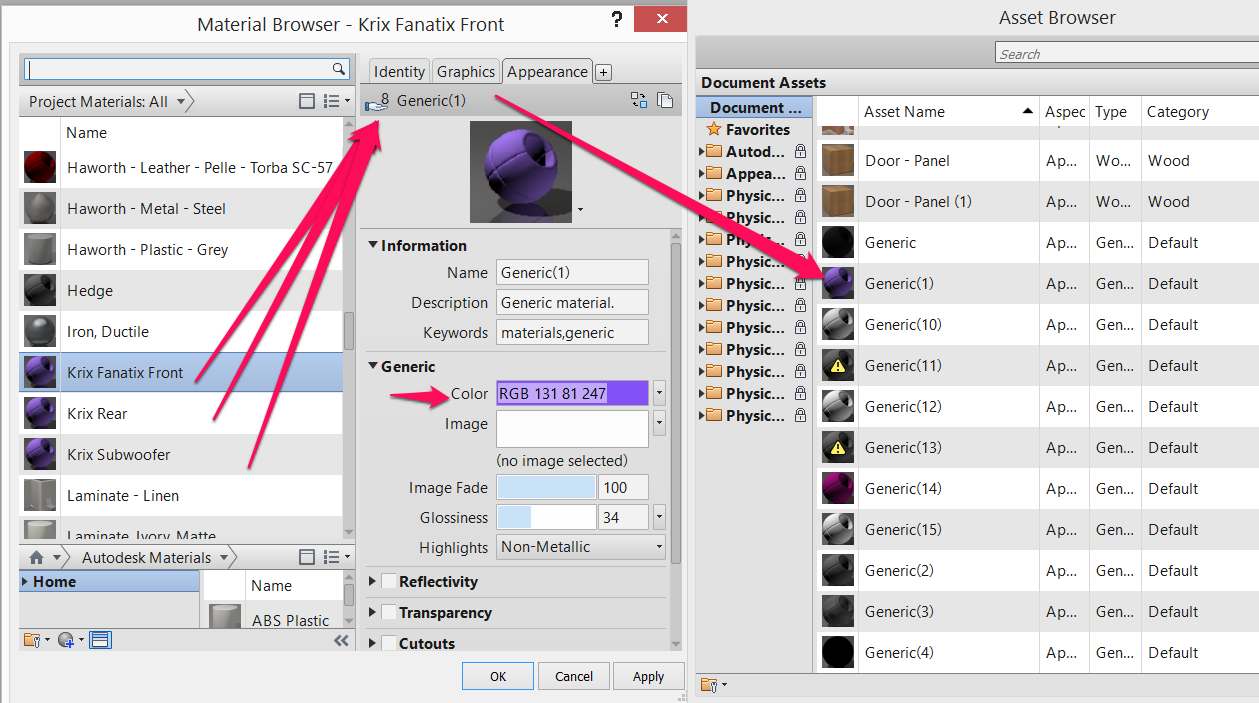This screenshot has width=1259, height=703.
Task: Click the search magnifier in Material Browser
Action: pyautogui.click(x=340, y=69)
